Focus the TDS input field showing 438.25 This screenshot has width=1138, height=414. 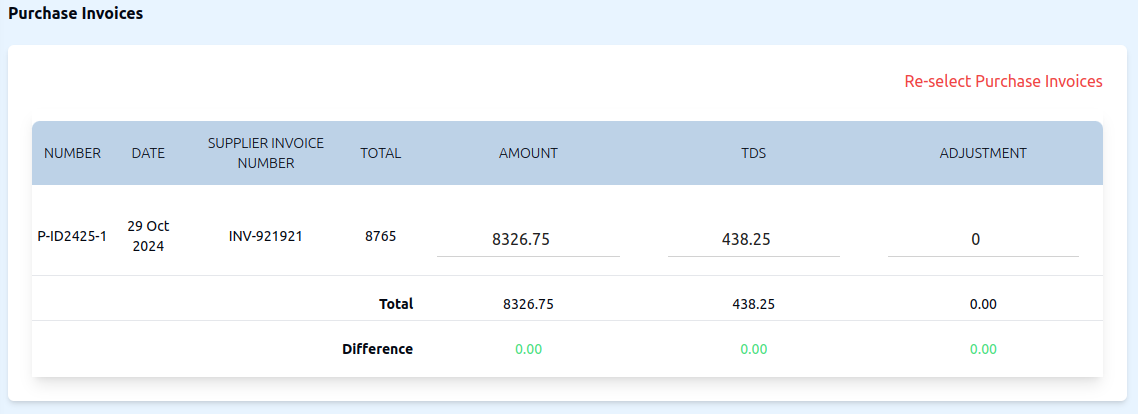[x=753, y=239]
